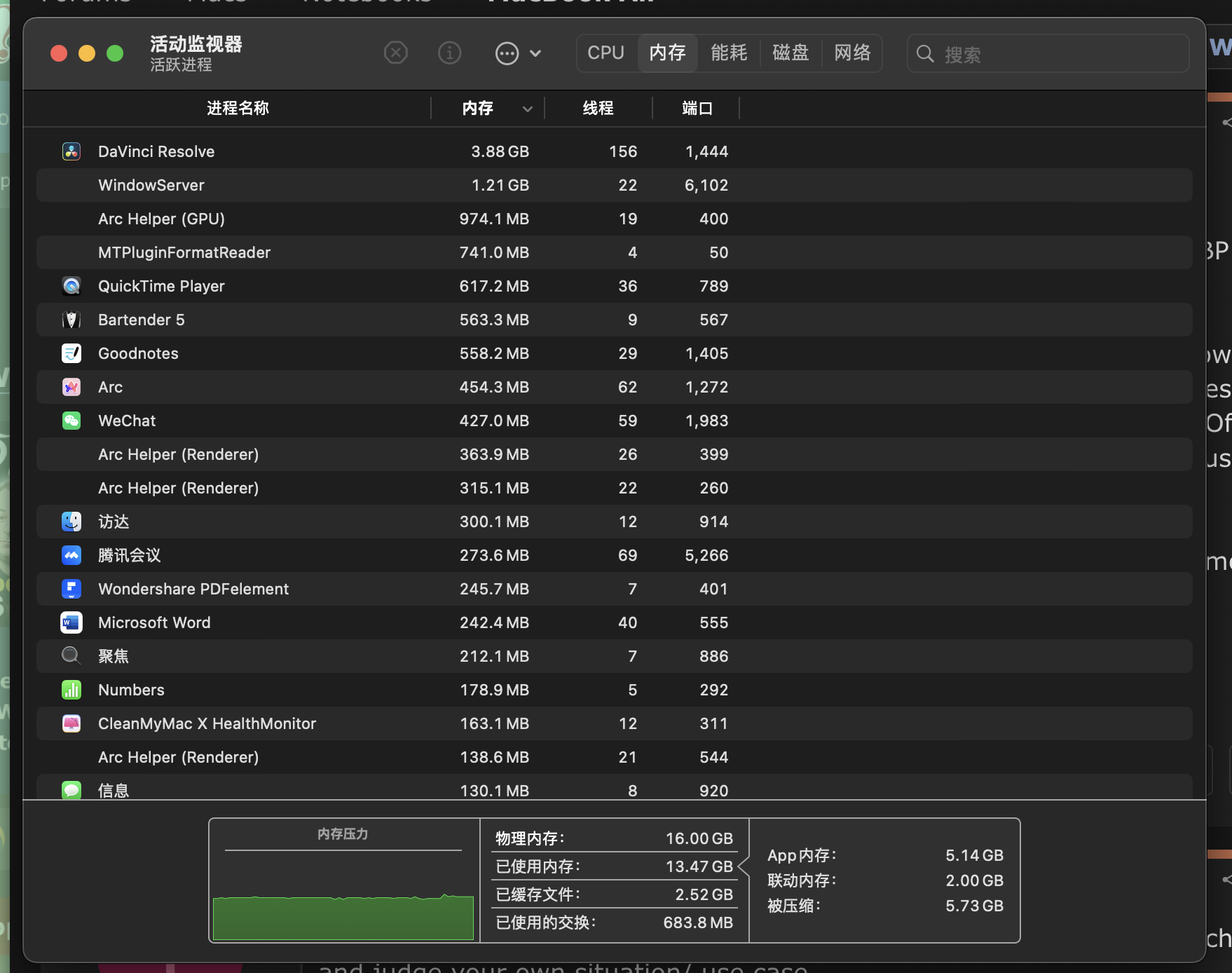Image resolution: width=1232 pixels, height=973 pixels.
Task: Click the Spotlight magnifier icon beside 聚焦
Action: click(x=71, y=656)
